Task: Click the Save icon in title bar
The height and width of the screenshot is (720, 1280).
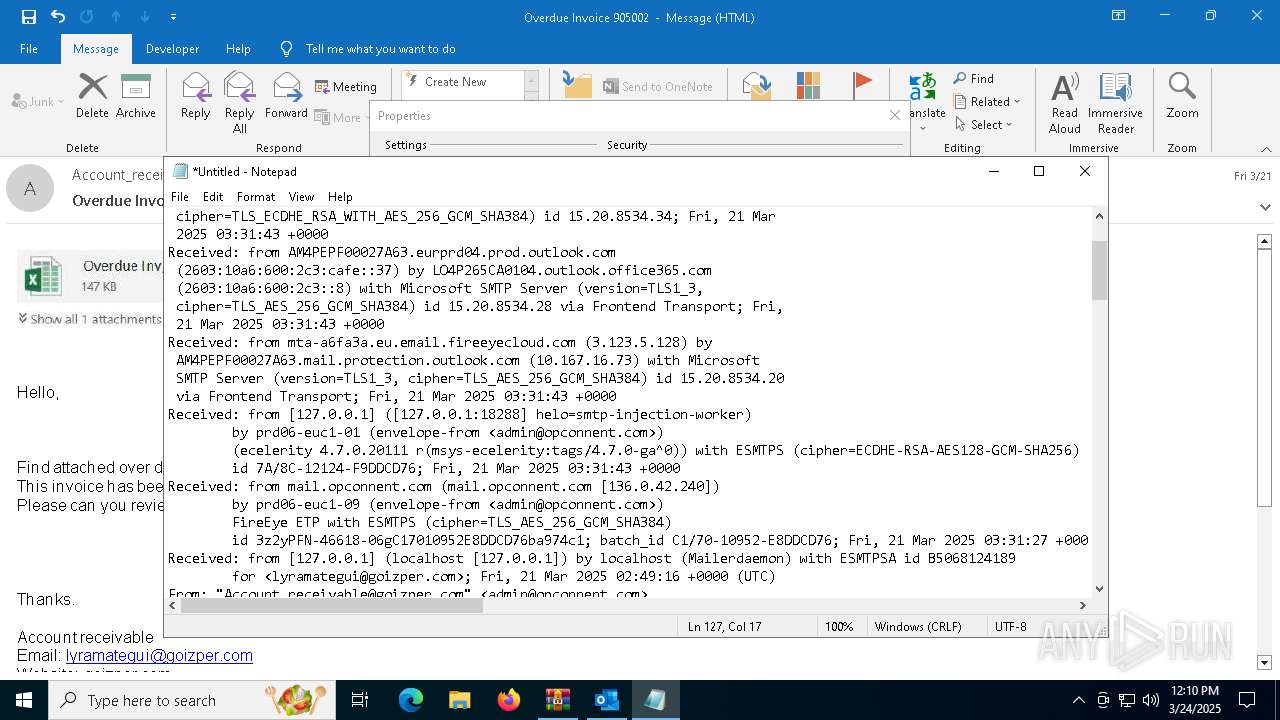Action: 29,17
